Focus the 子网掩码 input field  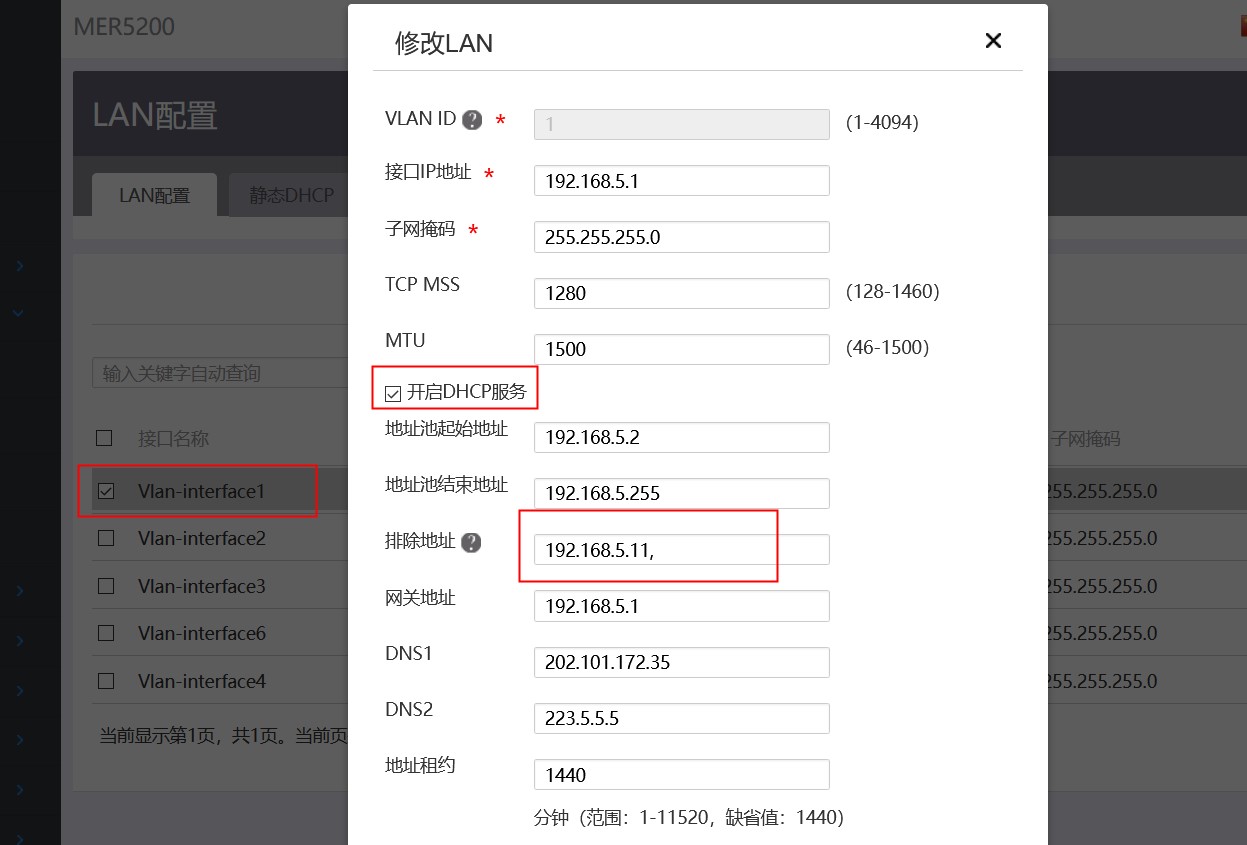tap(681, 237)
